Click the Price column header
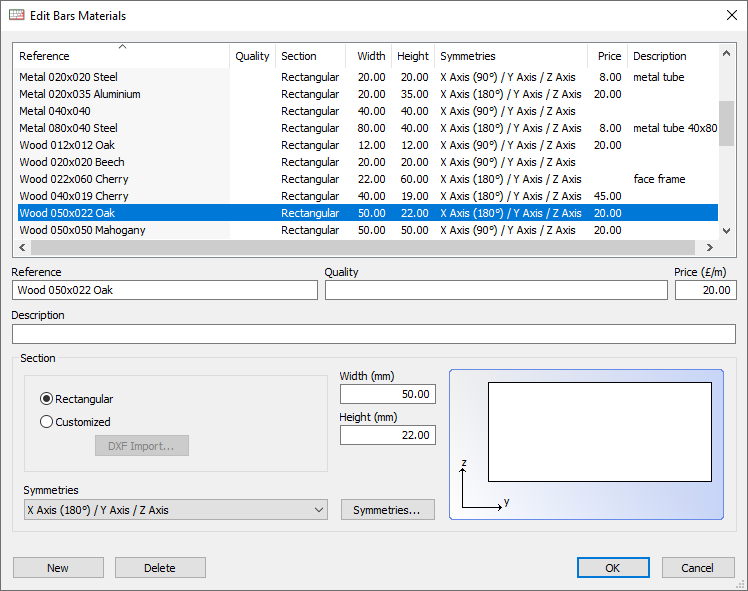This screenshot has height=591, width=748. (607, 56)
